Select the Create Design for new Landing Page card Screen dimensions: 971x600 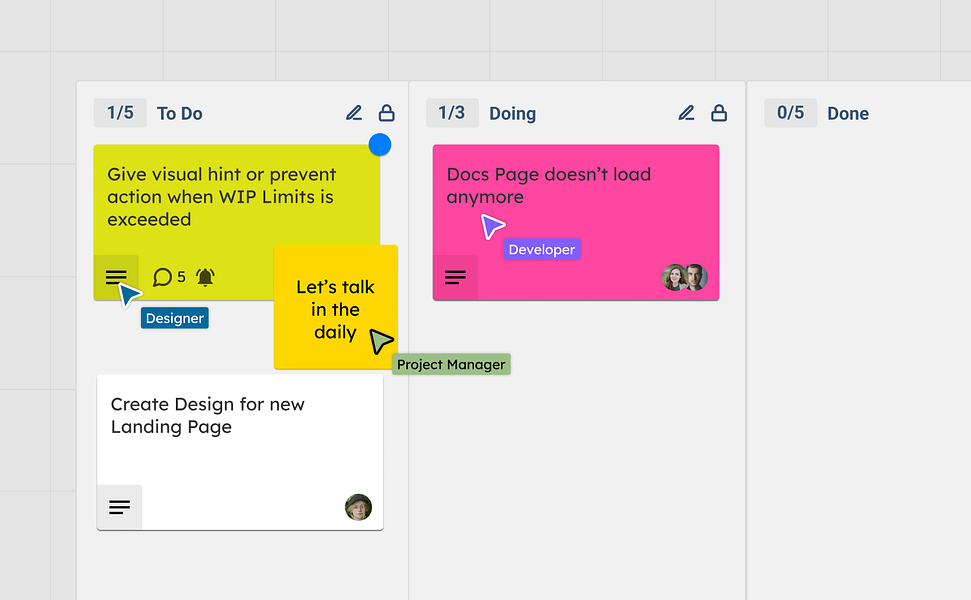240,452
